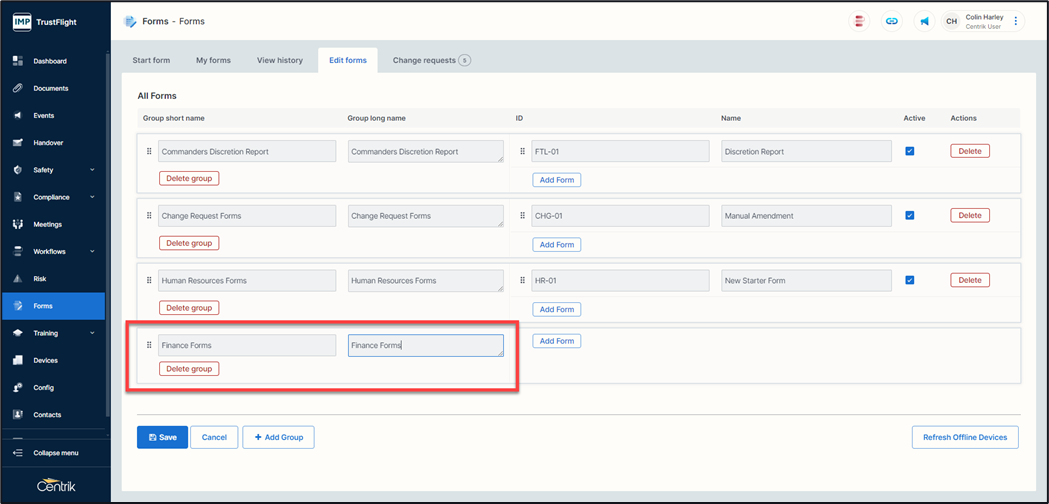Click the Refresh Offline Devices button
1049x504 pixels.
click(964, 437)
